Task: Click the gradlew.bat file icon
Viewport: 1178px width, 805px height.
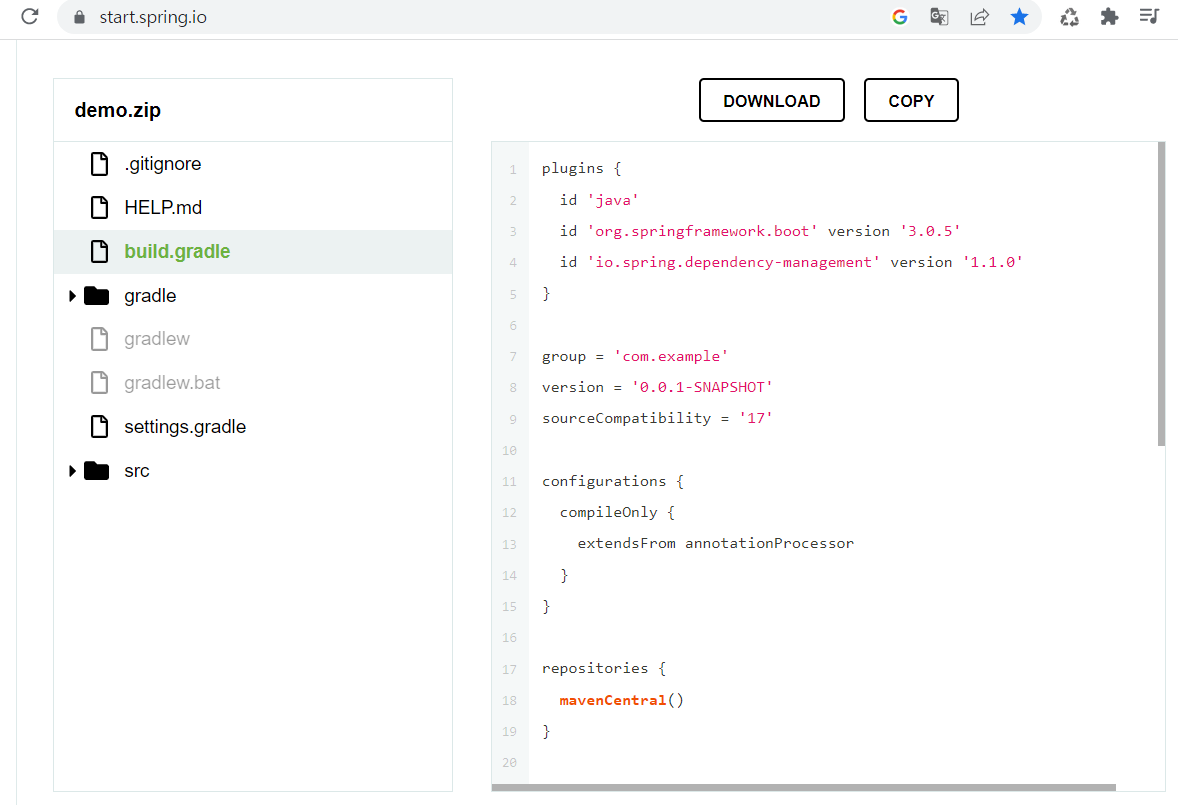Action: click(99, 383)
